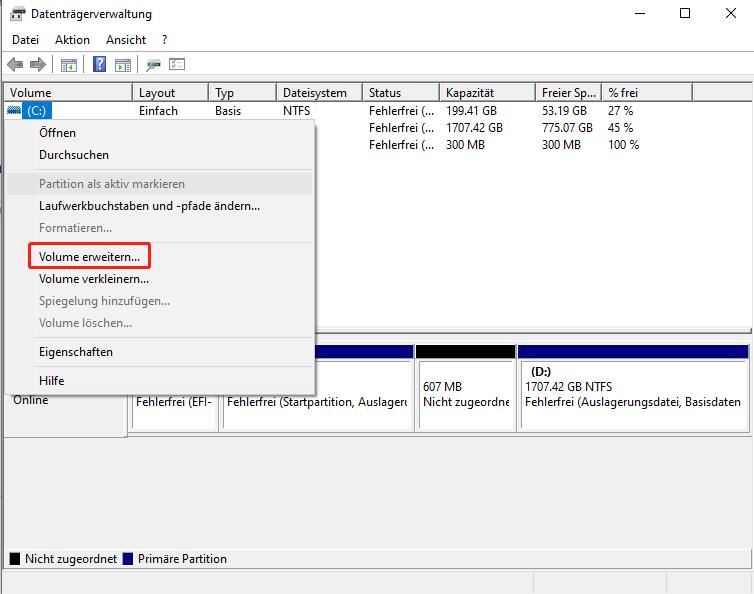Select the (C:) volume drive icon
Screen dimensions: 754x594
(x=14, y=111)
